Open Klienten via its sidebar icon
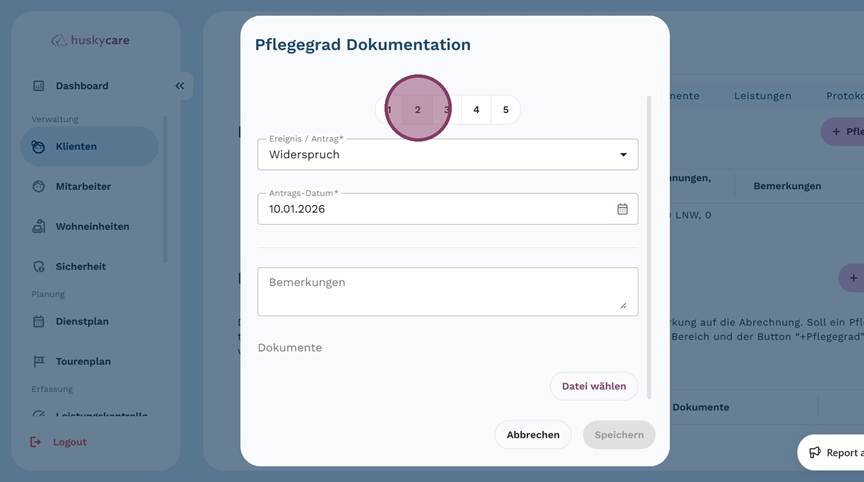This screenshot has height=482, width=864. [38, 147]
